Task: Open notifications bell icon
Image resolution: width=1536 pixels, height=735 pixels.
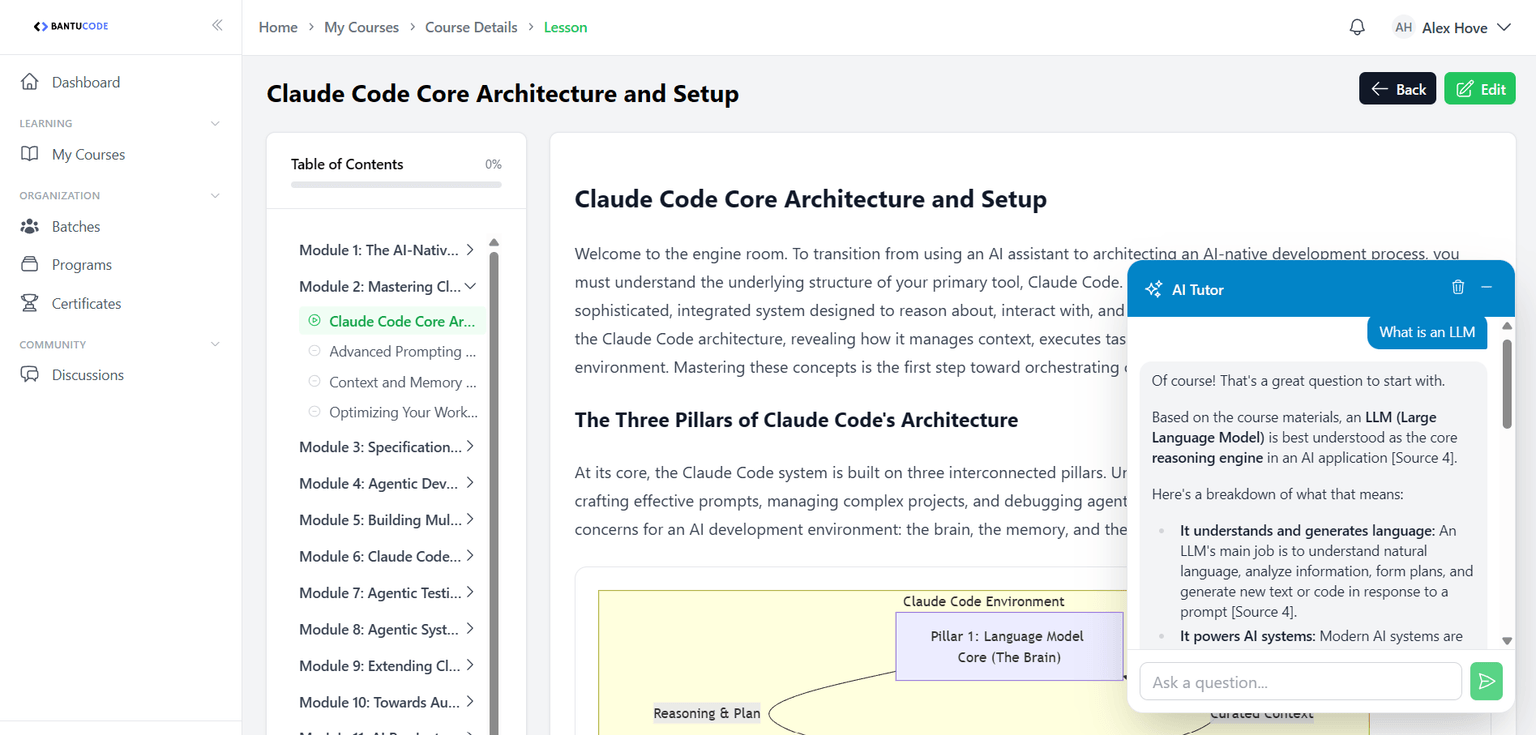Action: click(1357, 27)
